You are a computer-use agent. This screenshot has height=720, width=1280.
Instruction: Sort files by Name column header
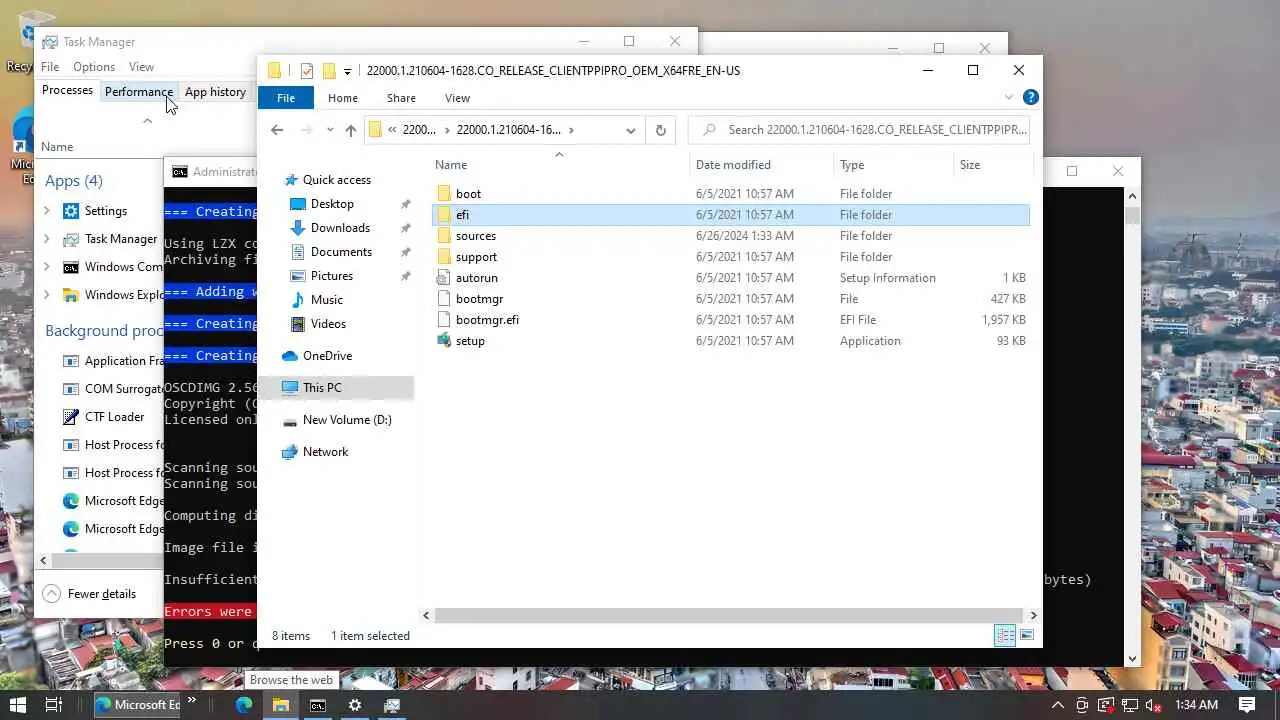pos(560,165)
